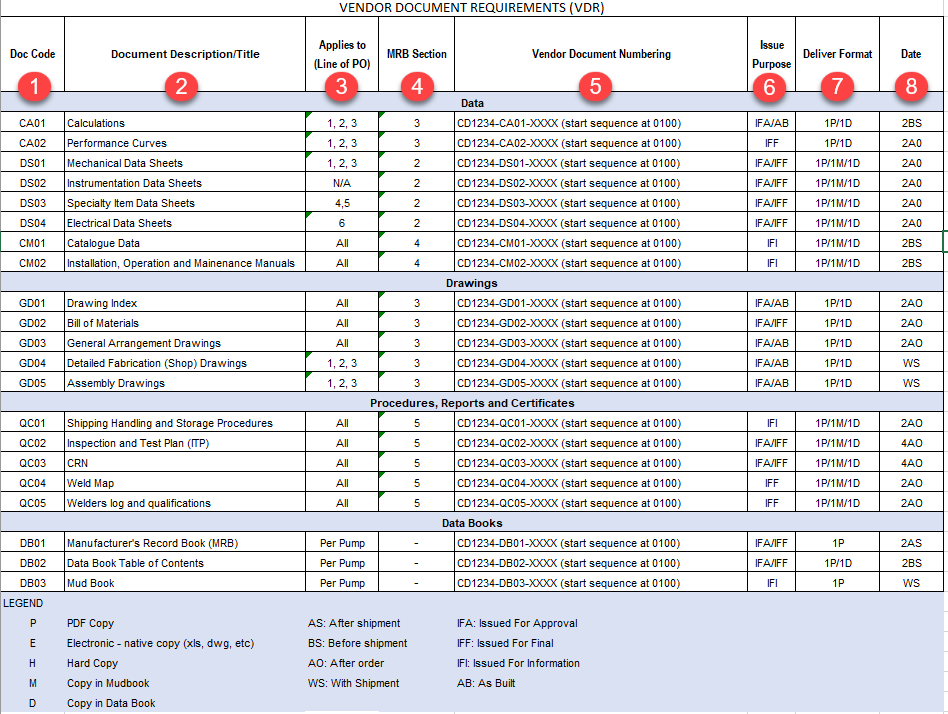Image resolution: width=948 pixels, height=714 pixels.
Task: Select 'Per Pump' cell in Mud Book row
Action: [342, 583]
